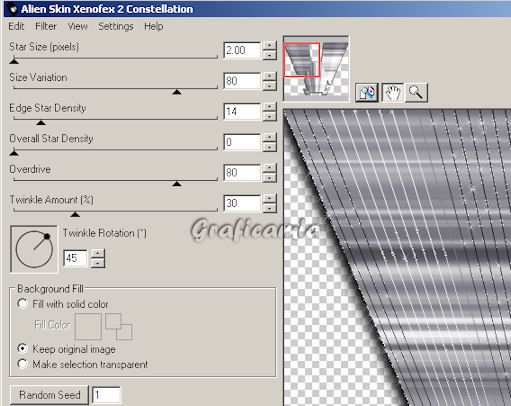Click the Twinkle Rotation value field

click(x=76, y=258)
